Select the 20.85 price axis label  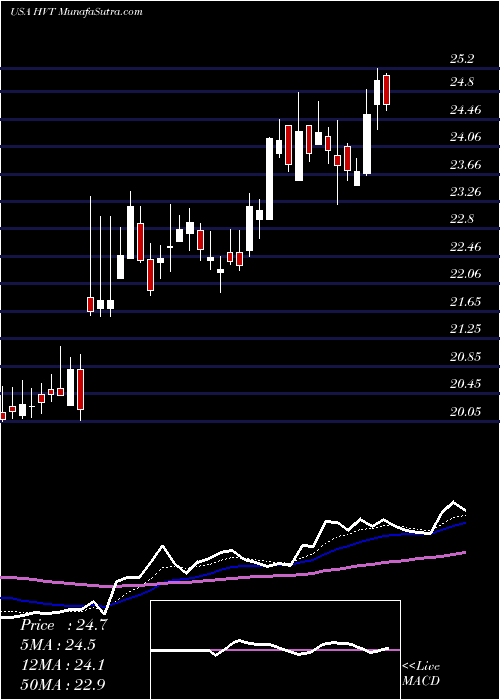tap(466, 357)
